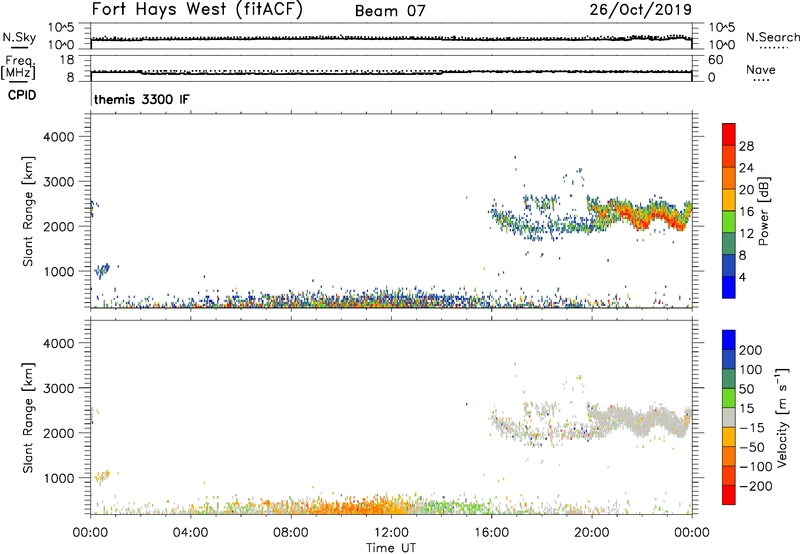Viewport: 800px width, 554px height.
Task: Click the '200' velocity colorbar value
Action: [751, 350]
